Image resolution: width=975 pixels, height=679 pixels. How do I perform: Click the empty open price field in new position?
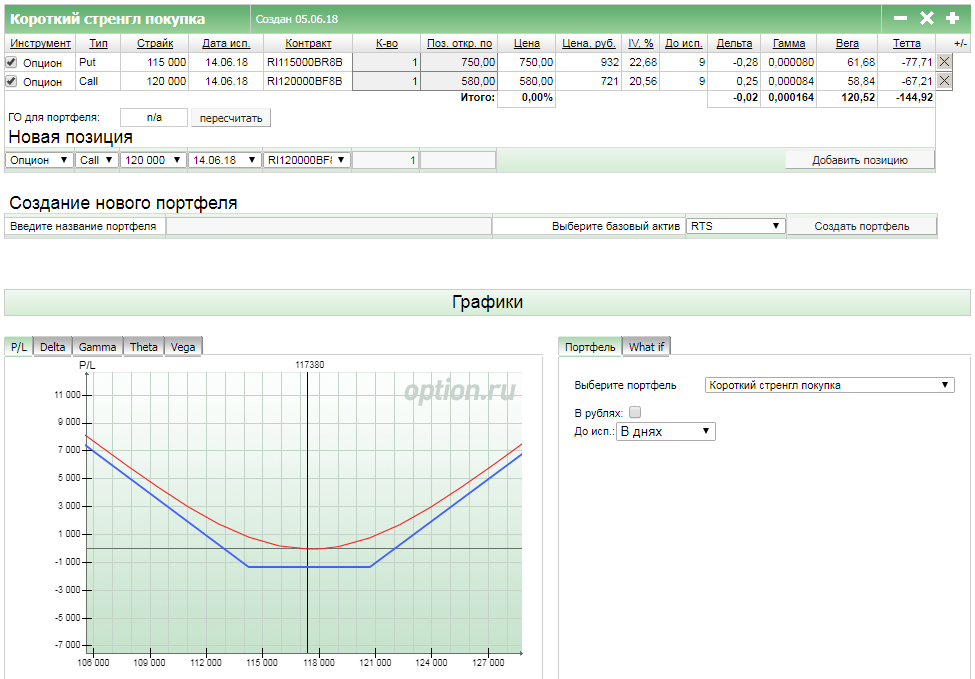click(x=458, y=160)
